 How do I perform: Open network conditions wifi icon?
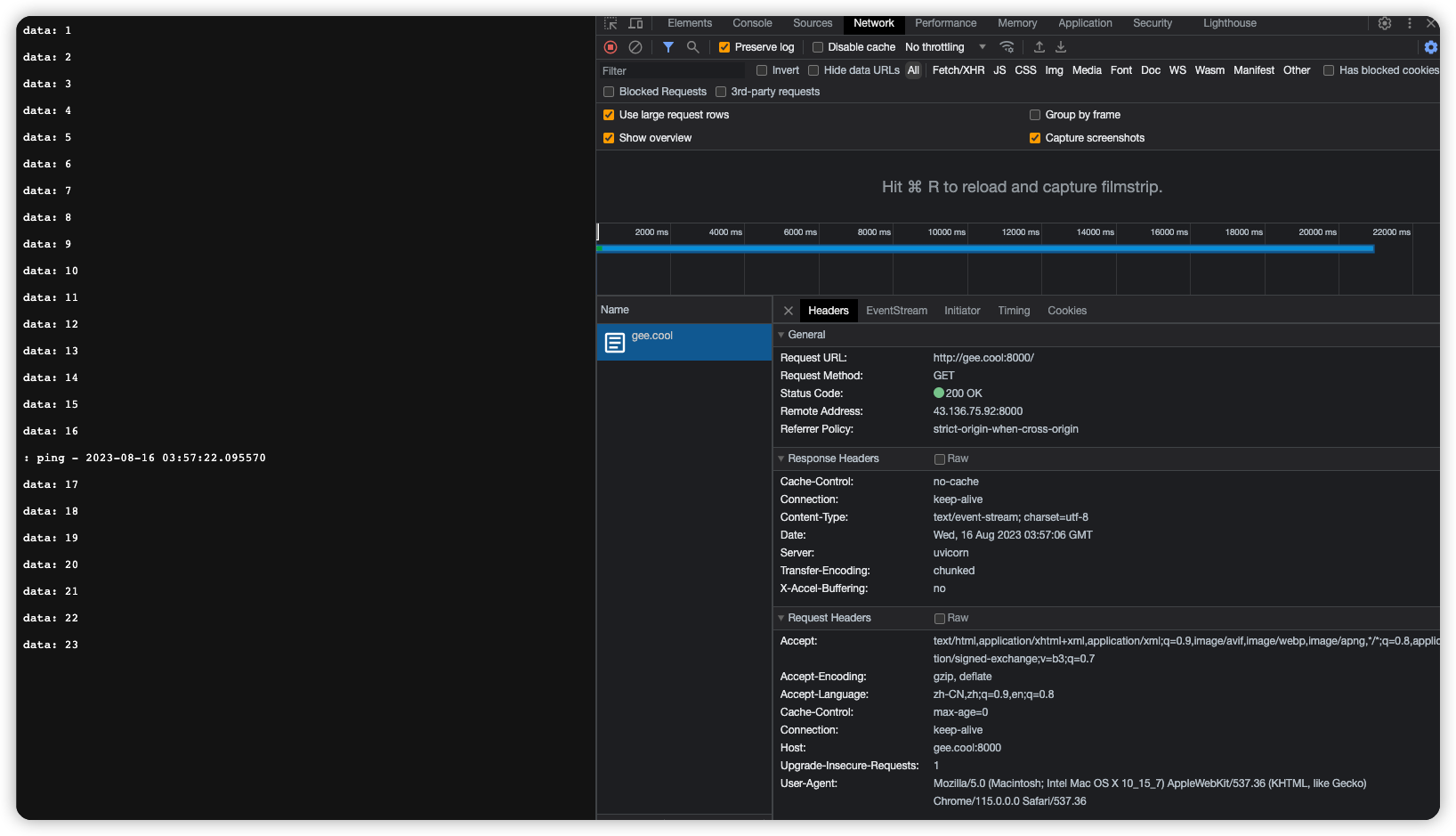1007,47
